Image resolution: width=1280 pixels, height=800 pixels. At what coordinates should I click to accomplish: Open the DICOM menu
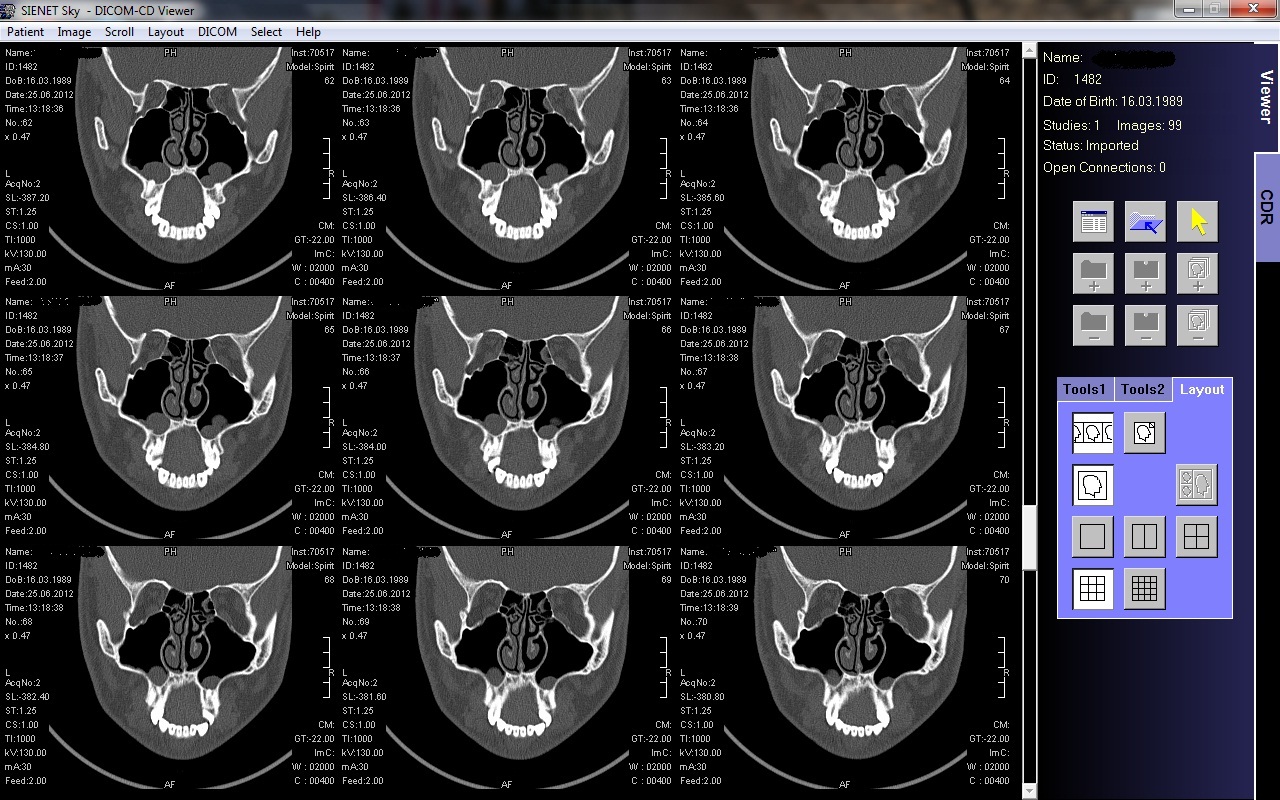(x=217, y=32)
